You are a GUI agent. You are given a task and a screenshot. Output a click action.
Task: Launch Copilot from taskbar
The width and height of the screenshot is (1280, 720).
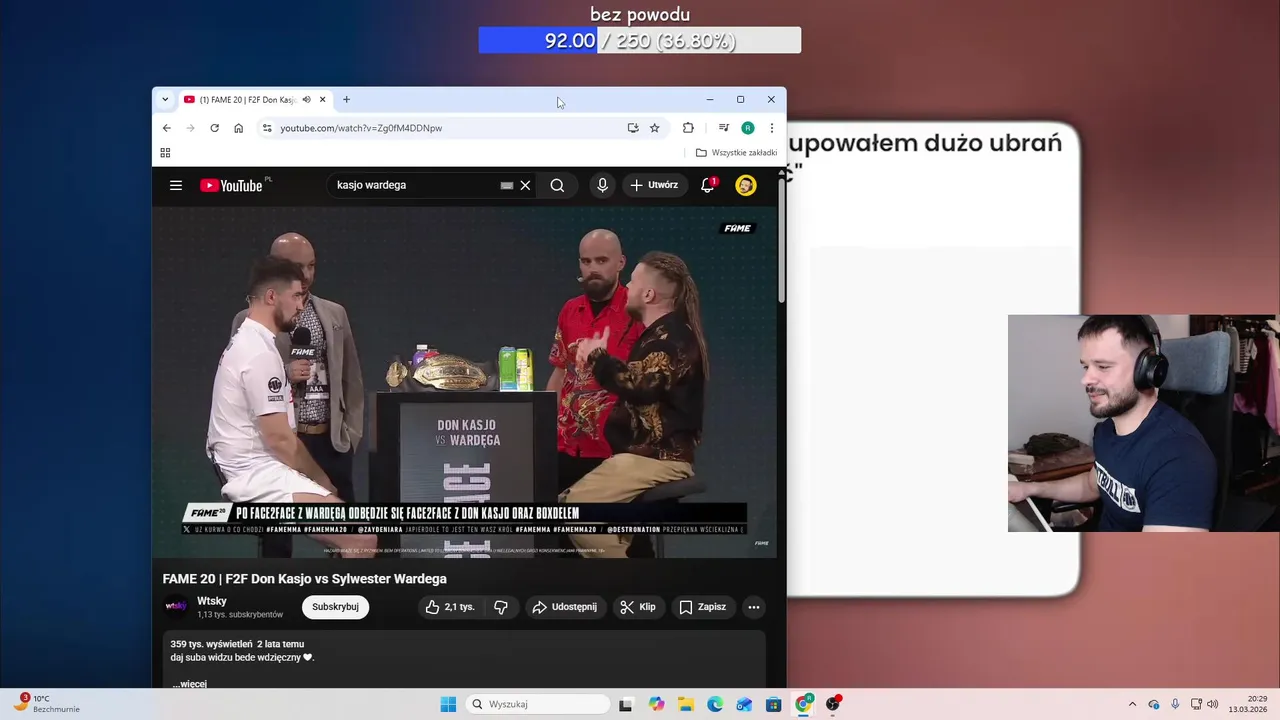click(x=656, y=704)
